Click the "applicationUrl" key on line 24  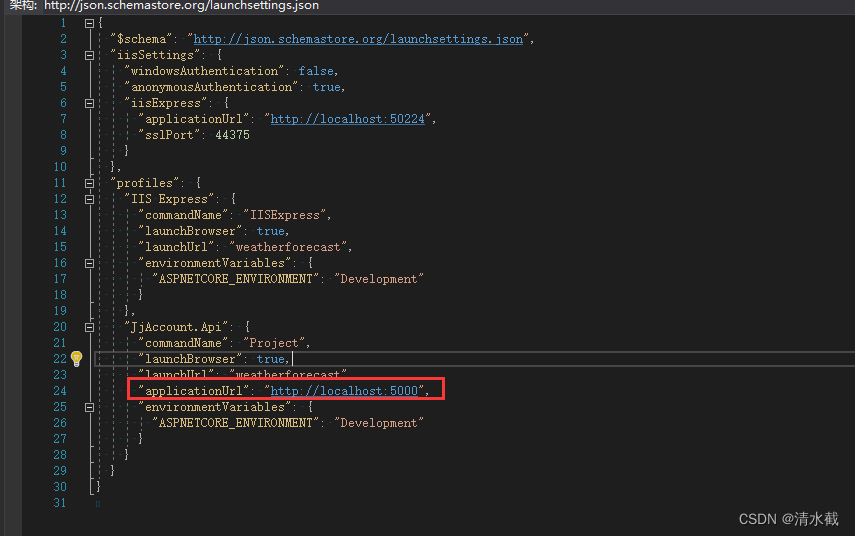point(194,391)
